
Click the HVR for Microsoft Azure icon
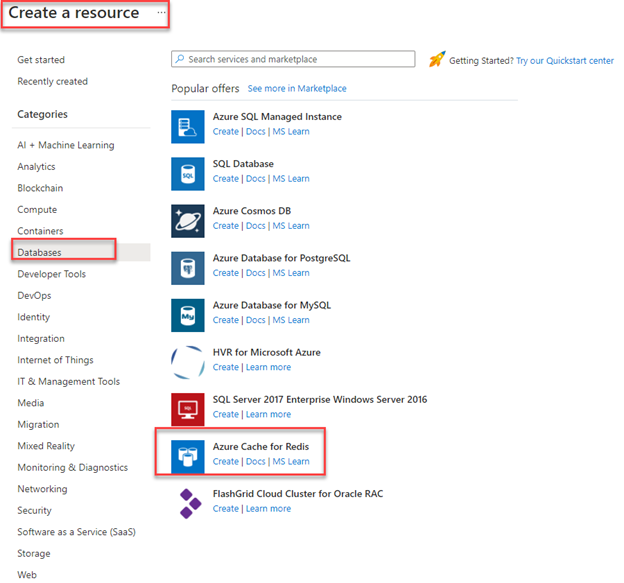point(188,360)
